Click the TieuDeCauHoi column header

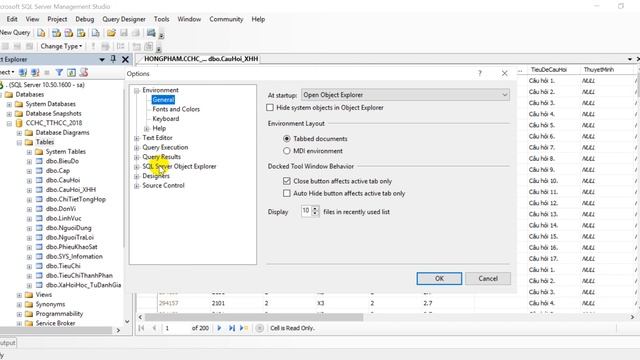(549, 70)
